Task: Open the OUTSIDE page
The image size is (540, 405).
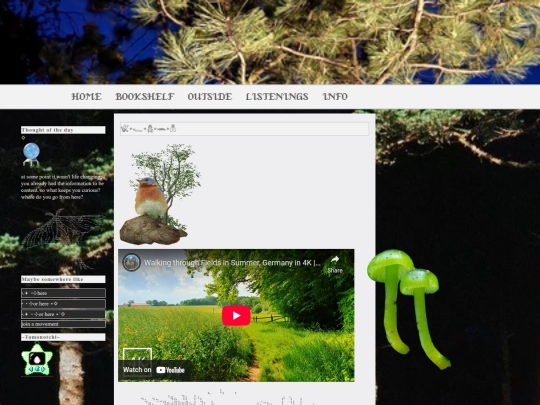Action: (x=210, y=97)
